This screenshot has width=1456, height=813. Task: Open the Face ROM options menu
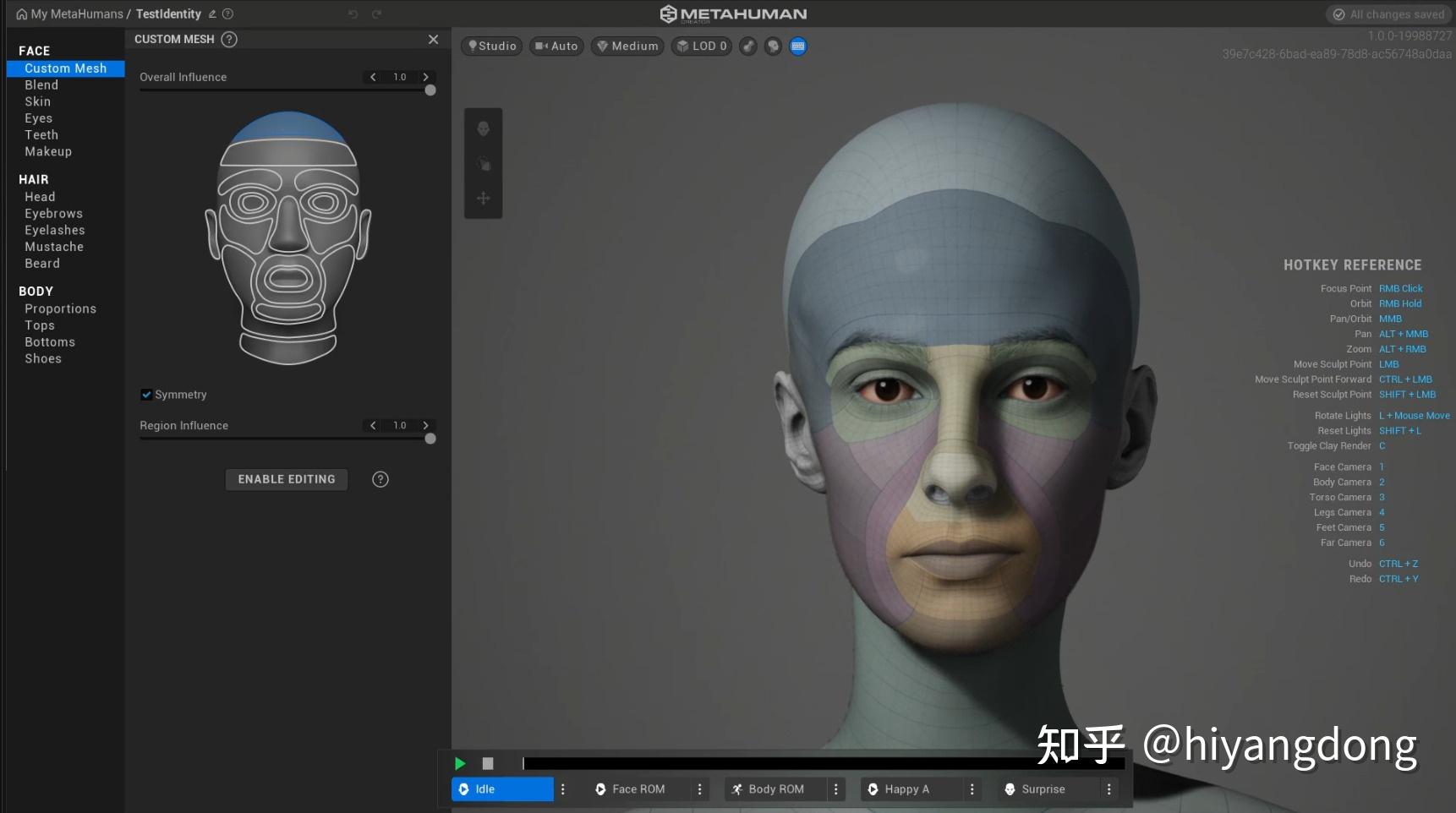tap(699, 788)
